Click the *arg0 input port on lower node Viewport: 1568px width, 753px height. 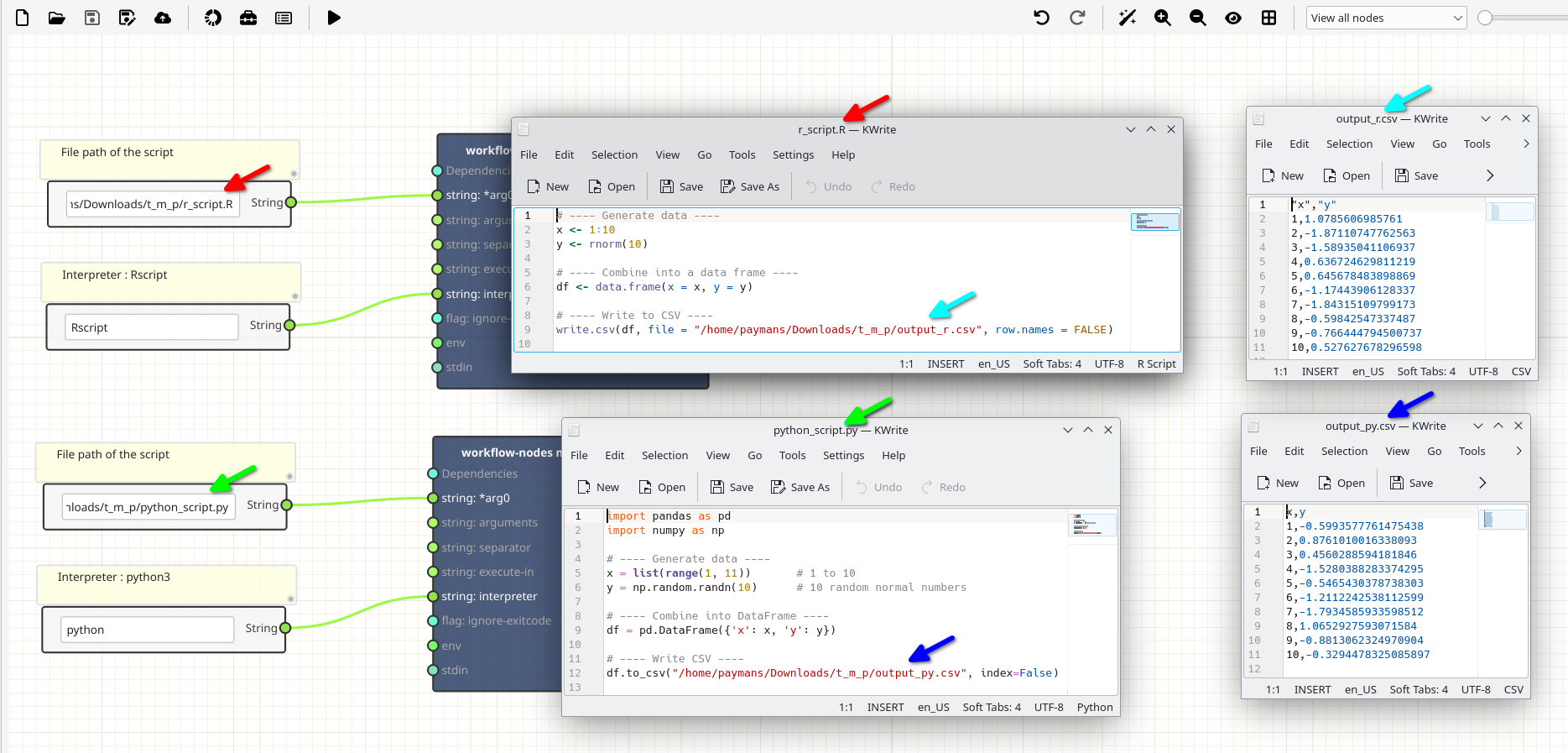pos(434,498)
